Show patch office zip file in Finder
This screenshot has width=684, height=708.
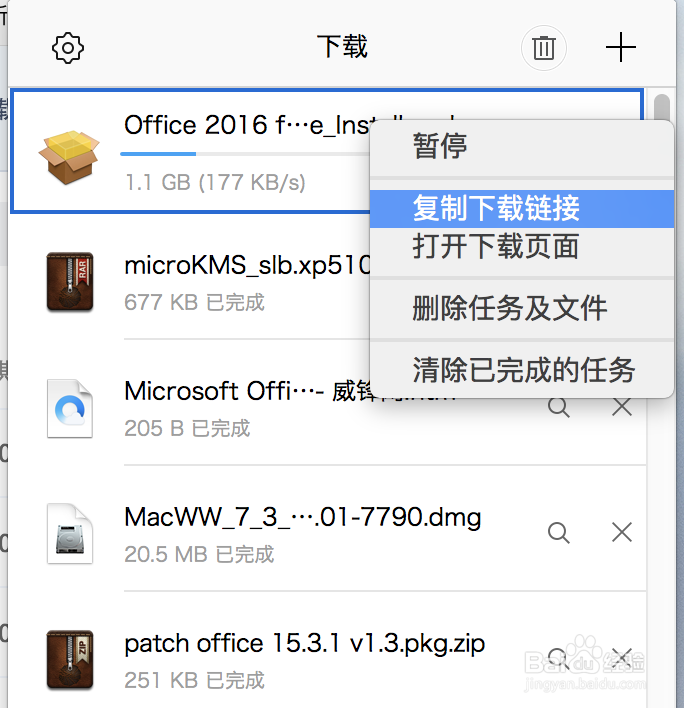tap(558, 658)
